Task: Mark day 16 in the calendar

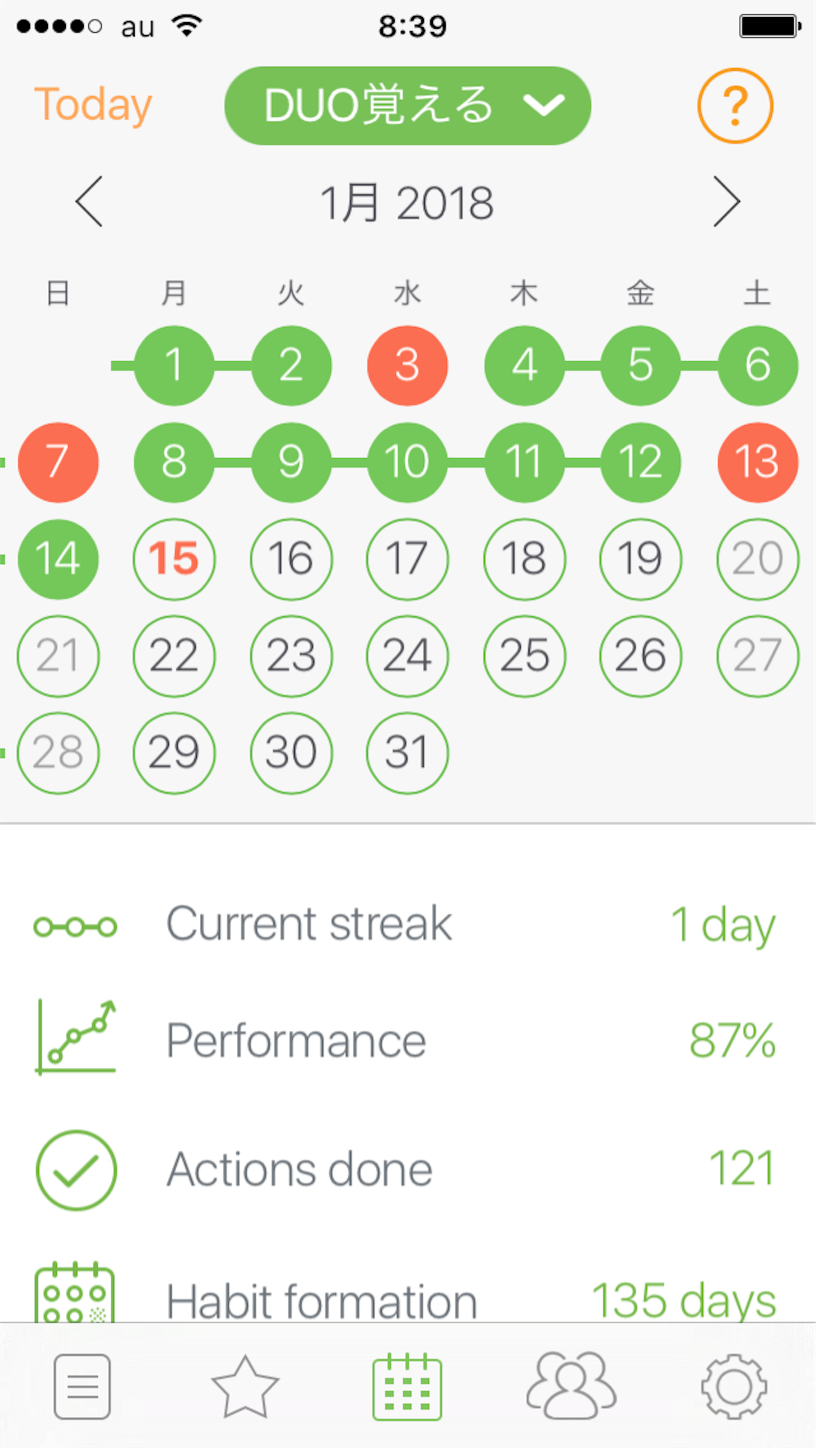Action: [291, 559]
